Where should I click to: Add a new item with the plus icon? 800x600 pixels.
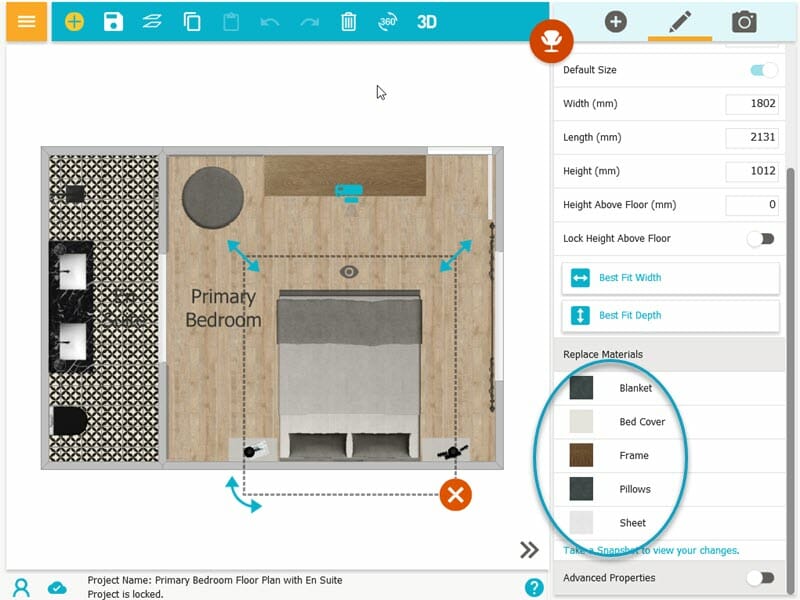click(x=73, y=21)
